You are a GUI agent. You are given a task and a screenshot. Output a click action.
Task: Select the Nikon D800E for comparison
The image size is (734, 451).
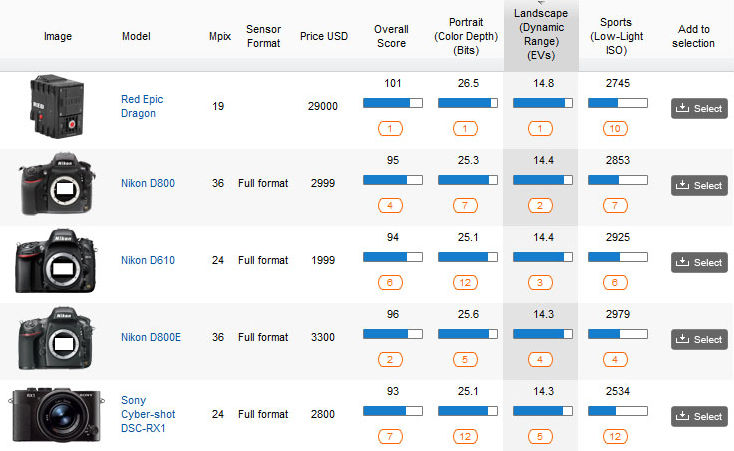point(698,339)
